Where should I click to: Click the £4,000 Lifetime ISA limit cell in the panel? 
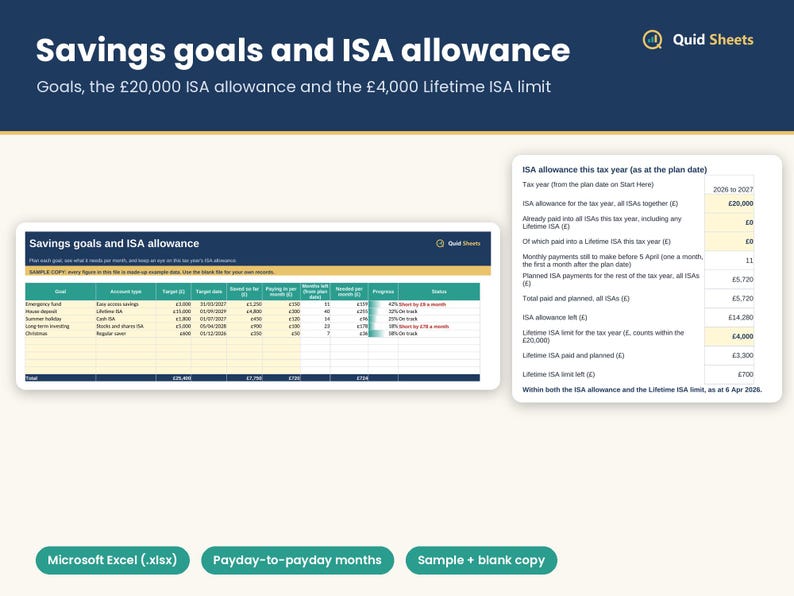point(729,336)
